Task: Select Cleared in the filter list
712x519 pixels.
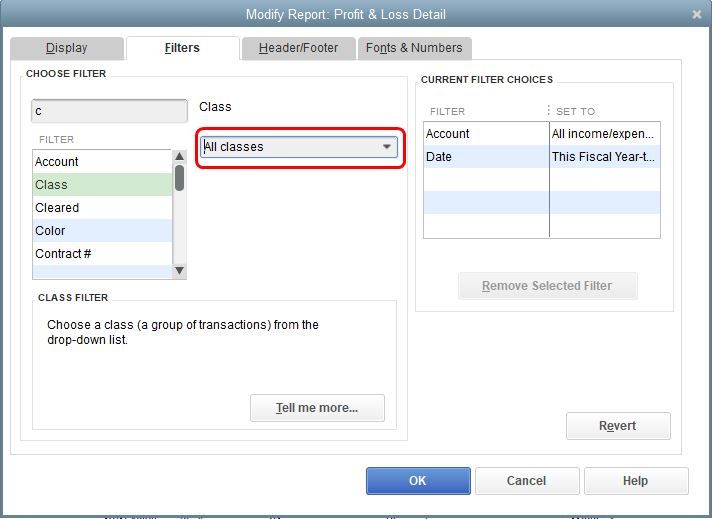Action: click(x=103, y=208)
